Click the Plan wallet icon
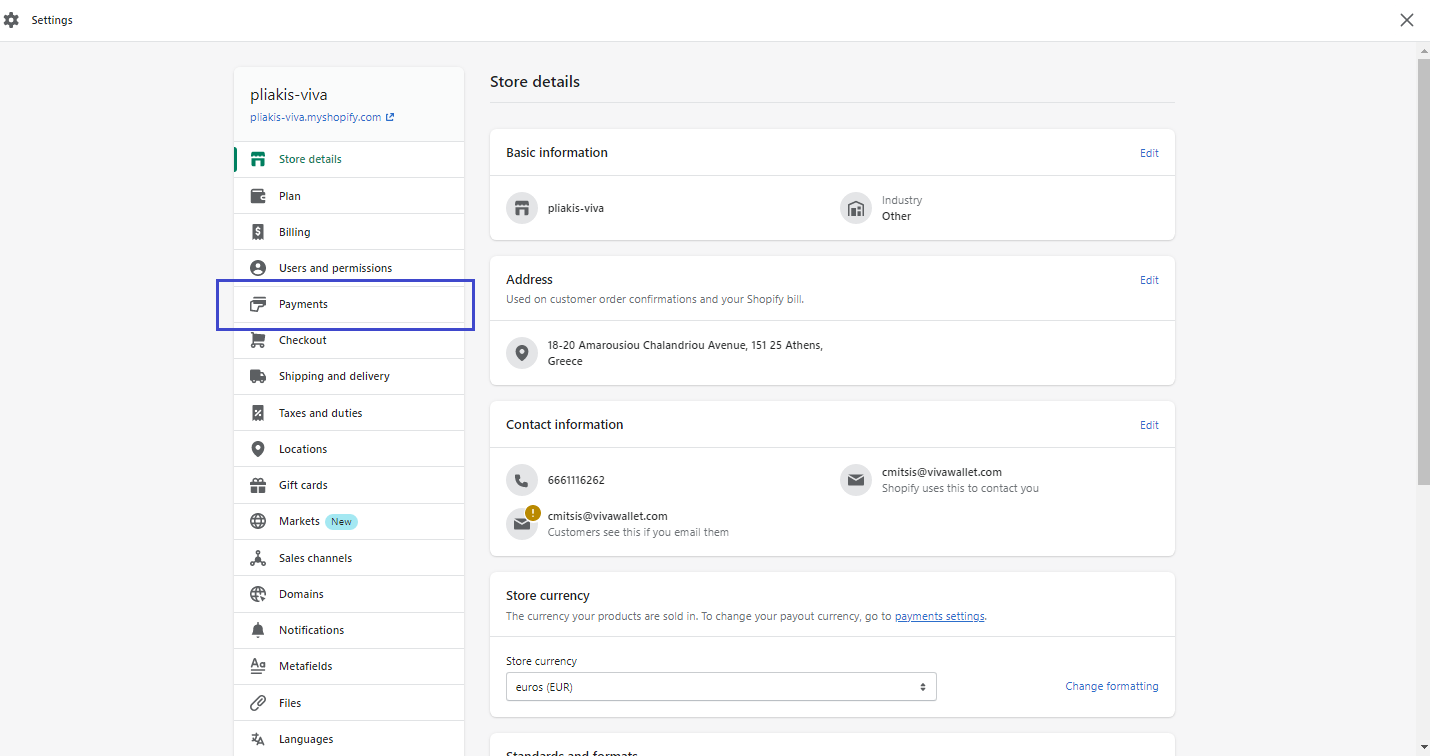The width and height of the screenshot is (1430, 756). pyautogui.click(x=258, y=196)
